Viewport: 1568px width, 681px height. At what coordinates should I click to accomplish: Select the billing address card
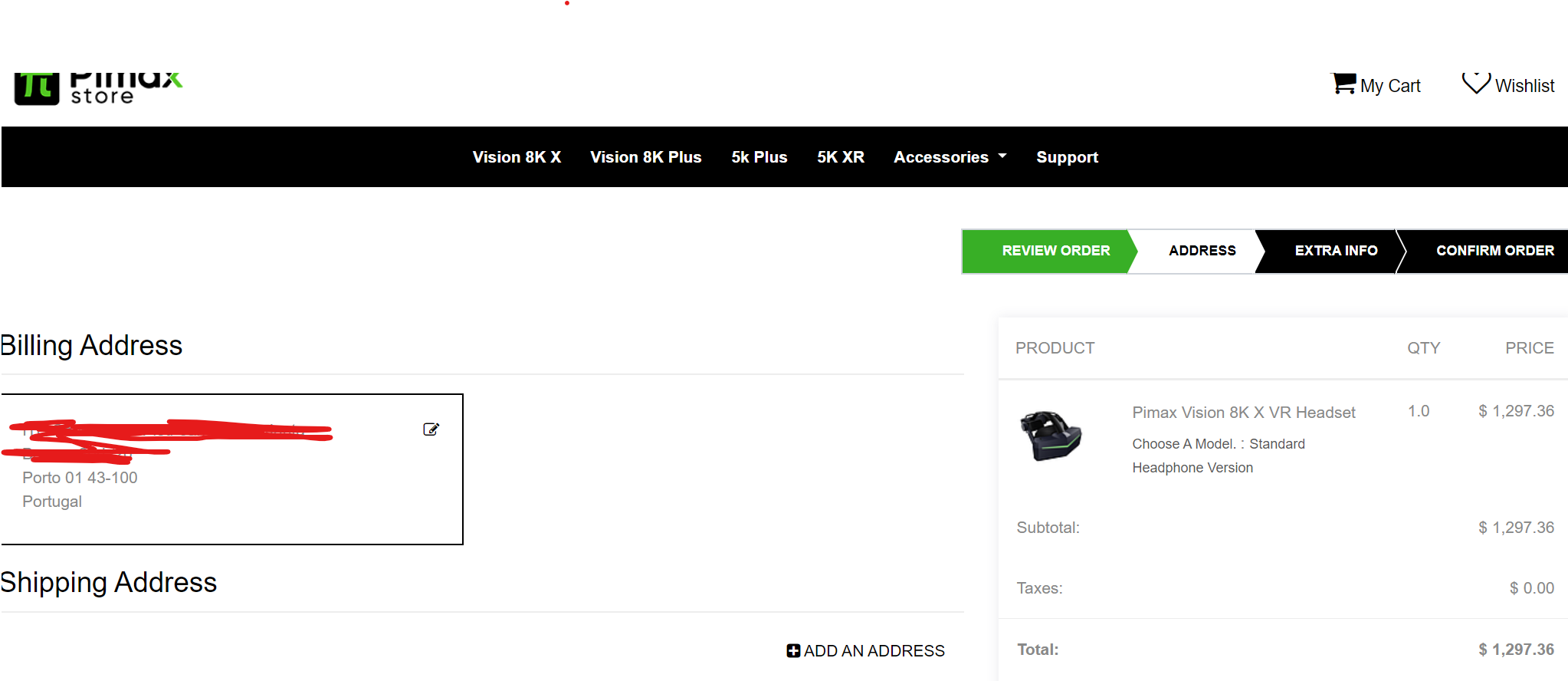231,469
